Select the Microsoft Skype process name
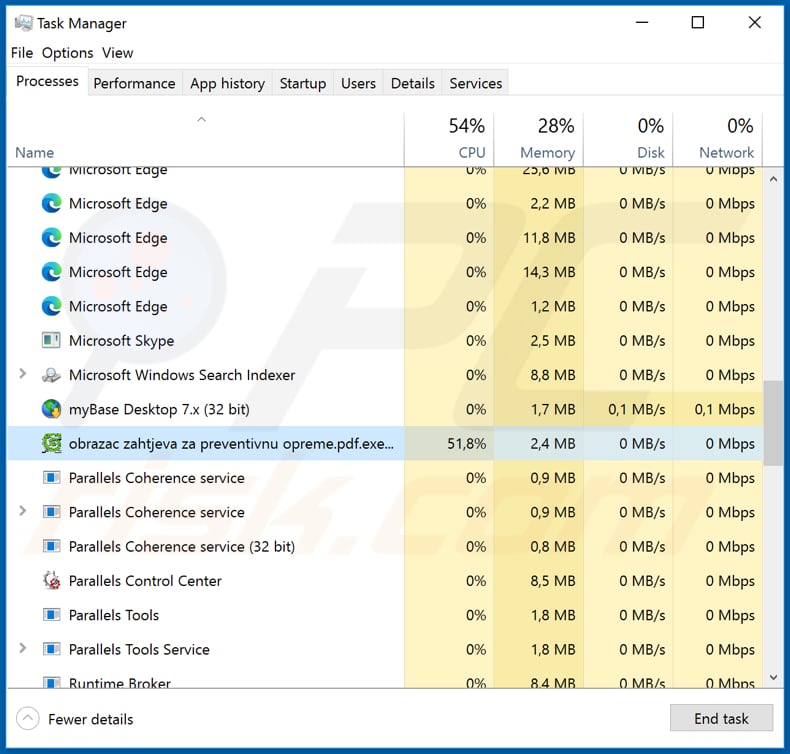The width and height of the screenshot is (790, 754). tap(121, 341)
